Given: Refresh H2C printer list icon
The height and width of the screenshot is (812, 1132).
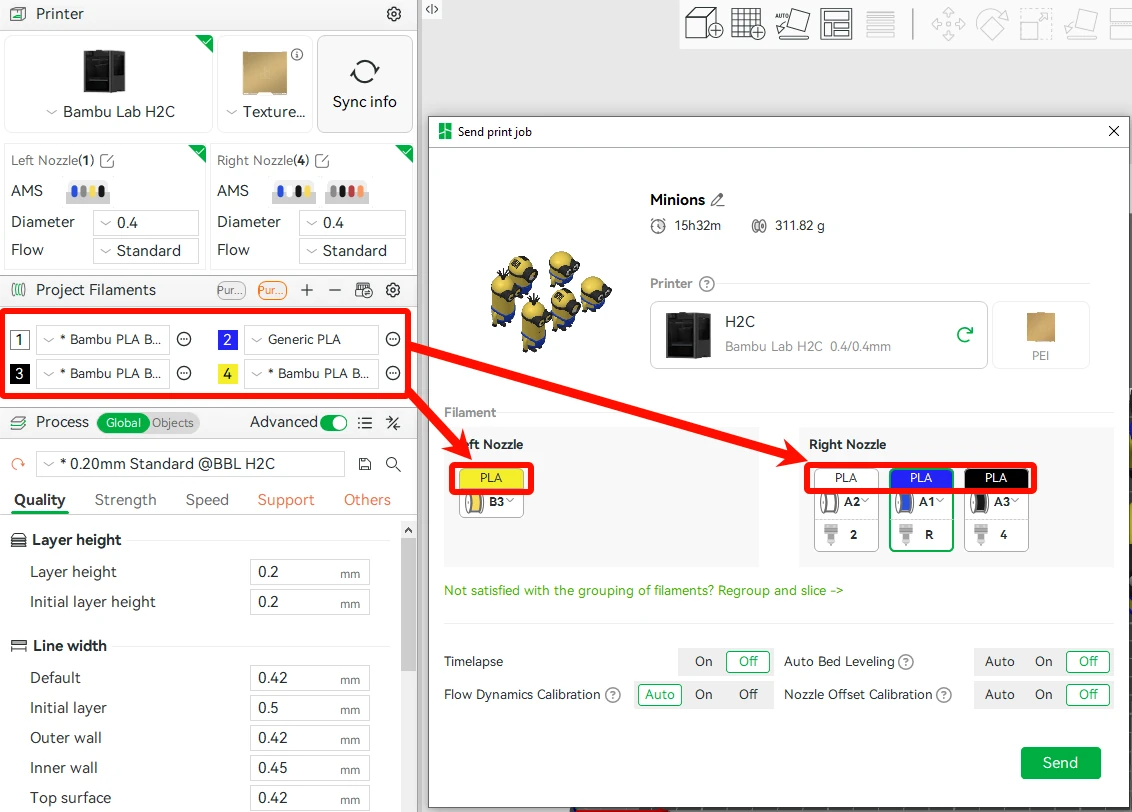Looking at the screenshot, I should (x=965, y=335).
